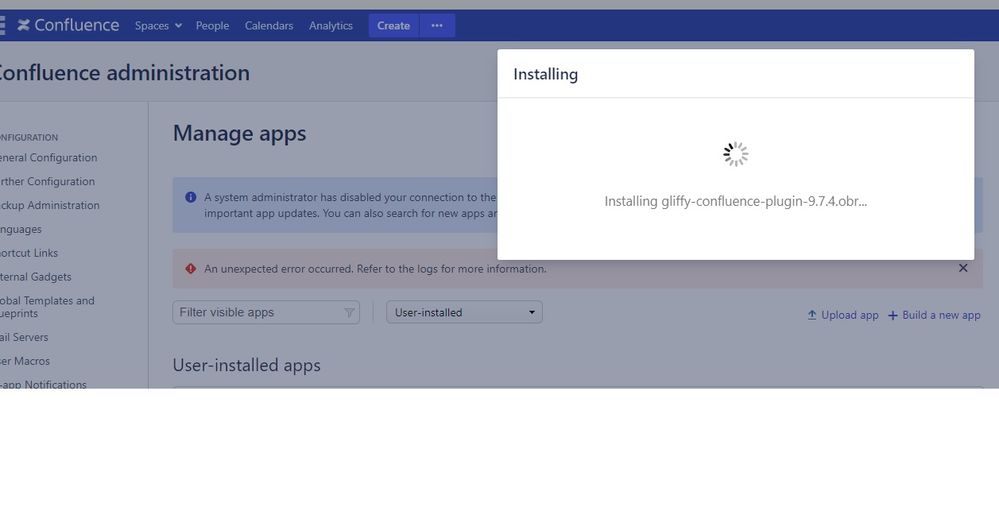Viewport: 999px width, 515px height.
Task: Open the Spaces dropdown menu
Action: 158,25
